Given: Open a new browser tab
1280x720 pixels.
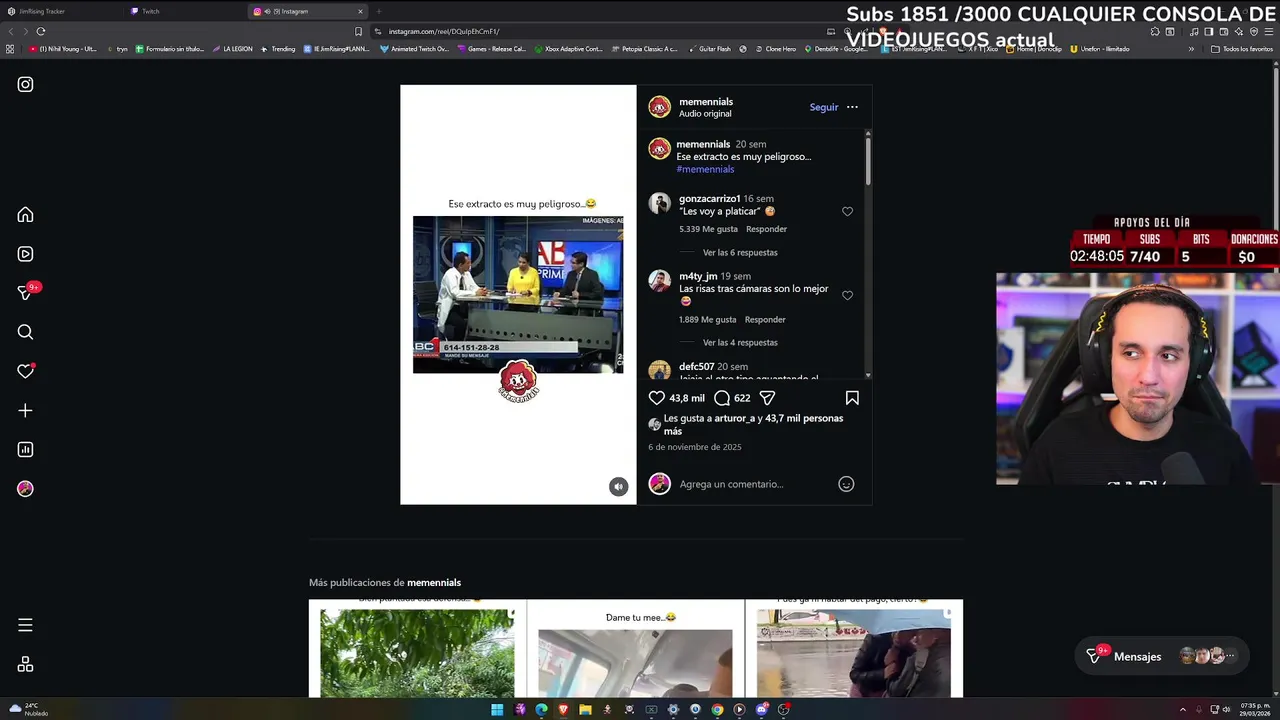Looking at the screenshot, I should coord(379,11).
